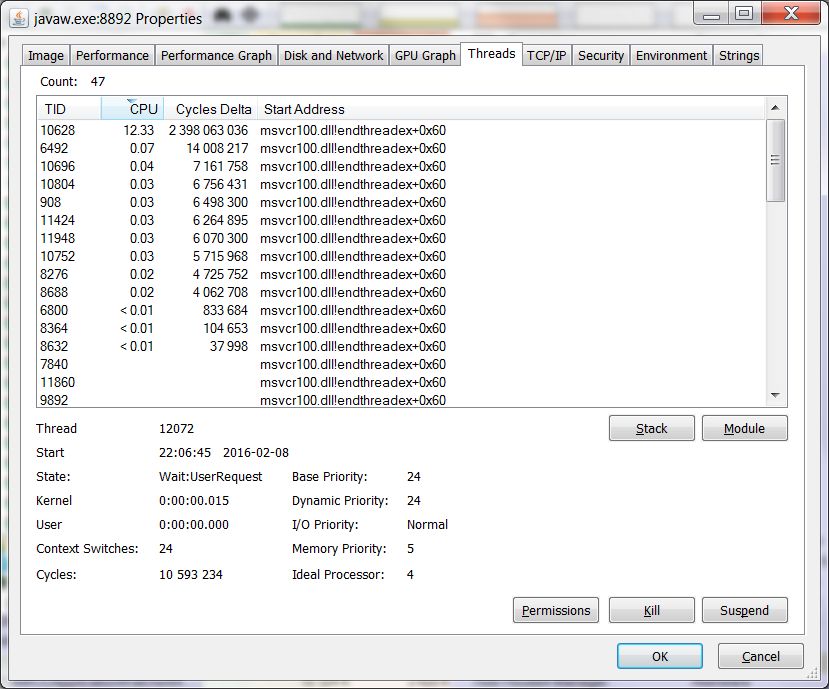Sort by Start Address column header
Image resolution: width=829 pixels, height=689 pixels.
click(511, 109)
